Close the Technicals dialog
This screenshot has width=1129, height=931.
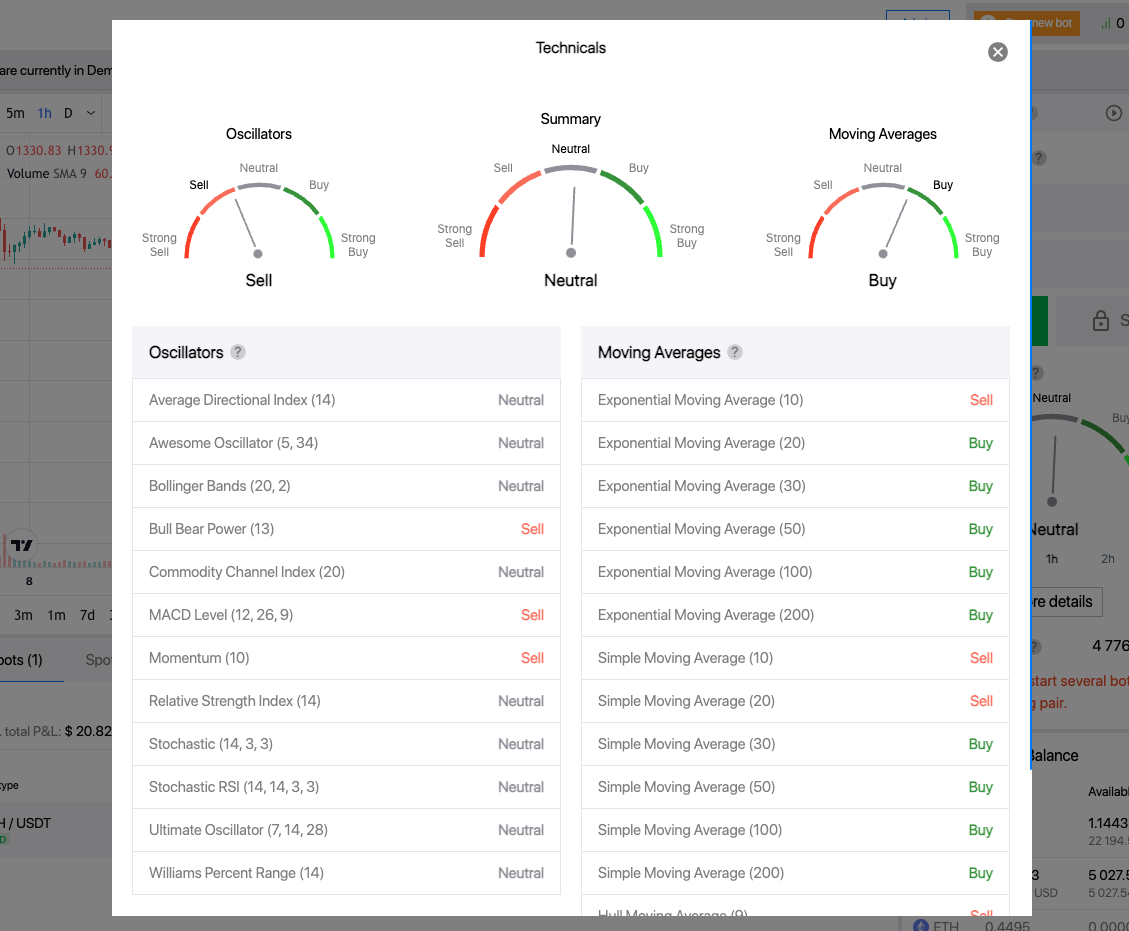[x=997, y=52]
